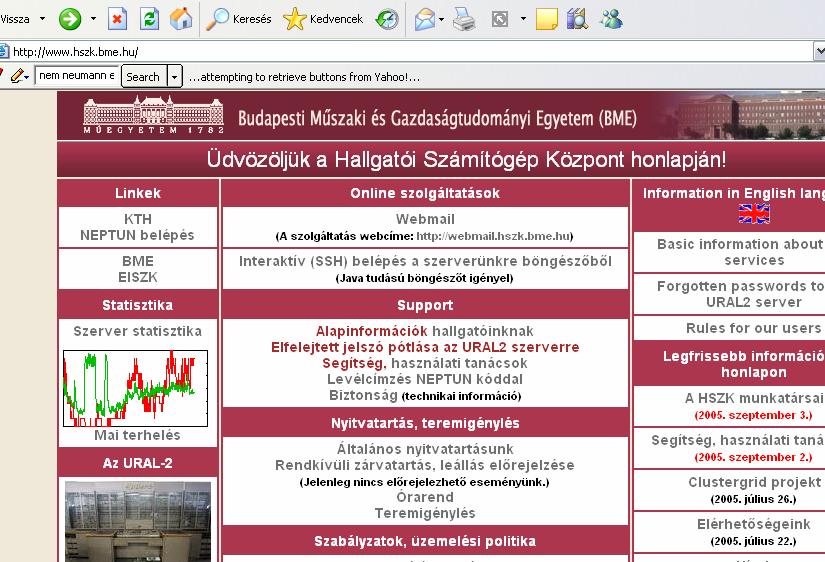Viewport: 825px width, 562px height.
Task: Expand the Vissza back history dropdown
Action: [x=43, y=19]
